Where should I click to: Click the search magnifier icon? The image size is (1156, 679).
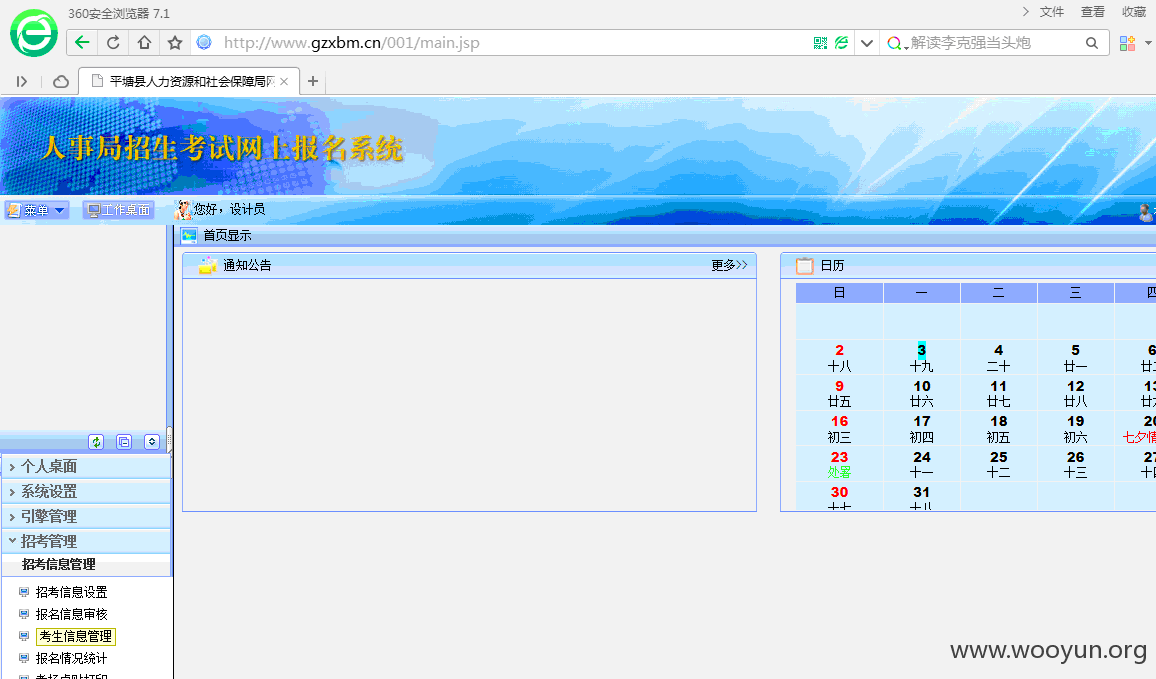(1092, 43)
